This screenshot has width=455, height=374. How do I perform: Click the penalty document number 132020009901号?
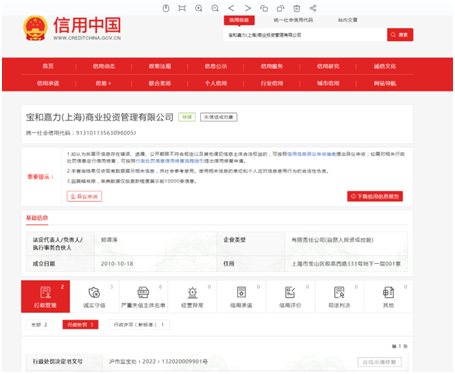click(185, 362)
